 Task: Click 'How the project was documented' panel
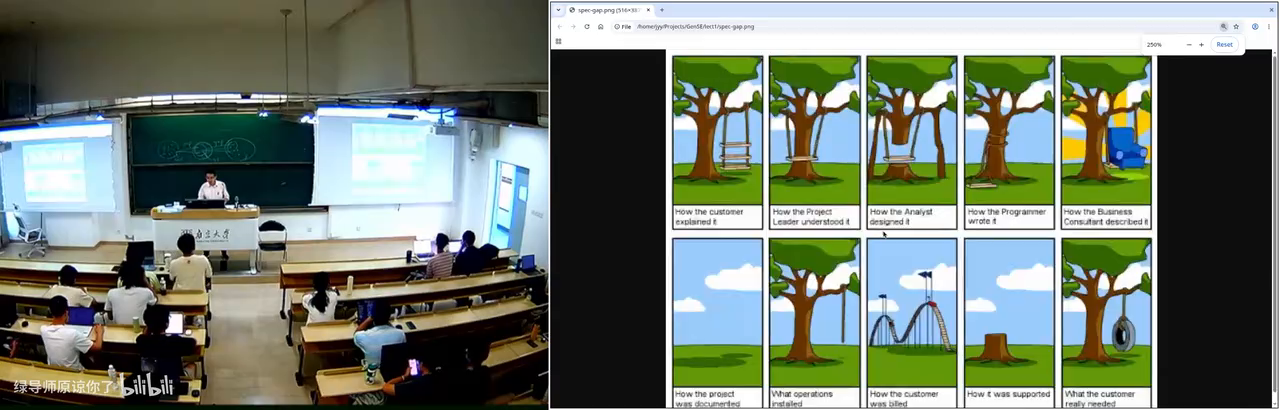717,322
